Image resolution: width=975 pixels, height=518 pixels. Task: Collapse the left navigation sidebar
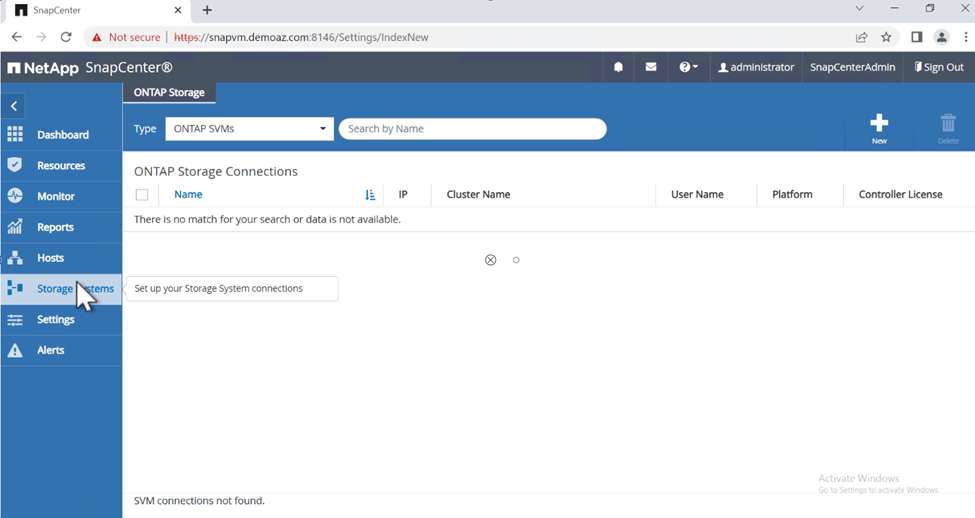tap(14, 106)
